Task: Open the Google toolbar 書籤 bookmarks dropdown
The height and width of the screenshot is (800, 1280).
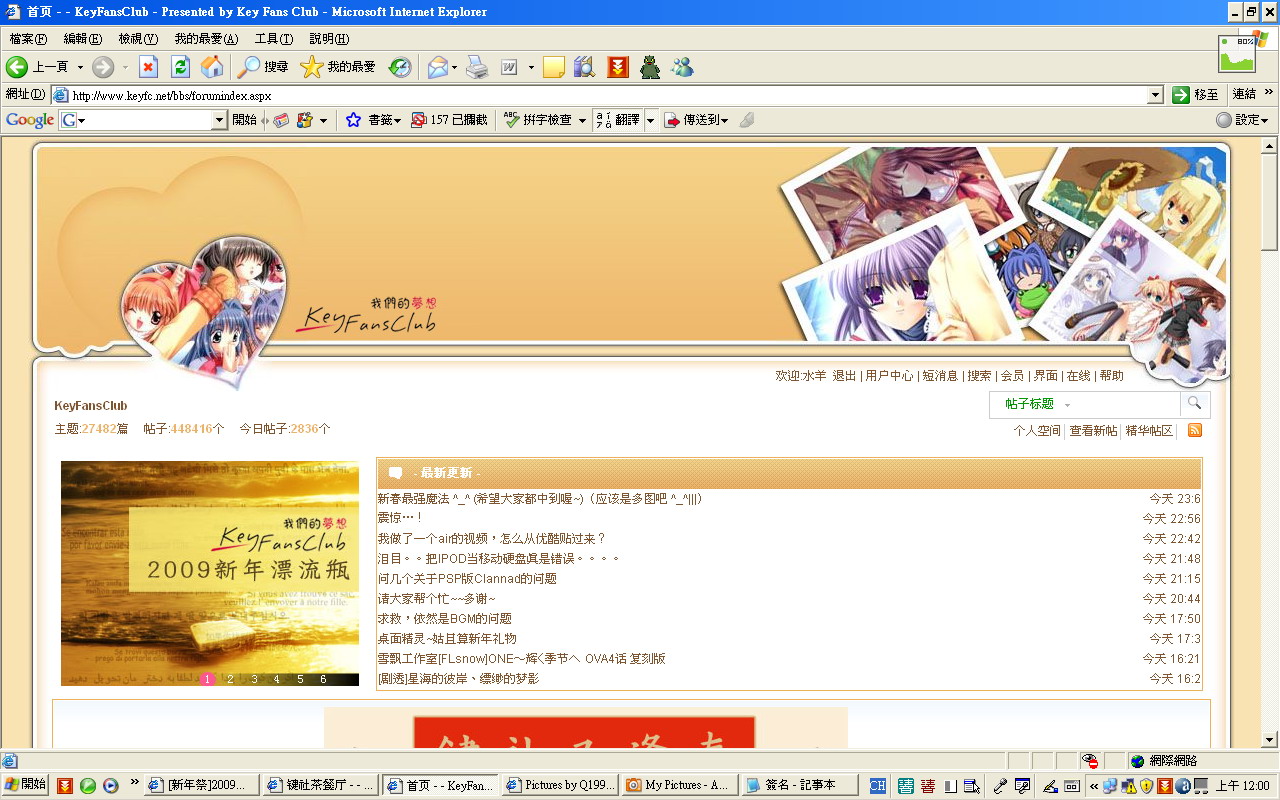Action: click(373, 120)
